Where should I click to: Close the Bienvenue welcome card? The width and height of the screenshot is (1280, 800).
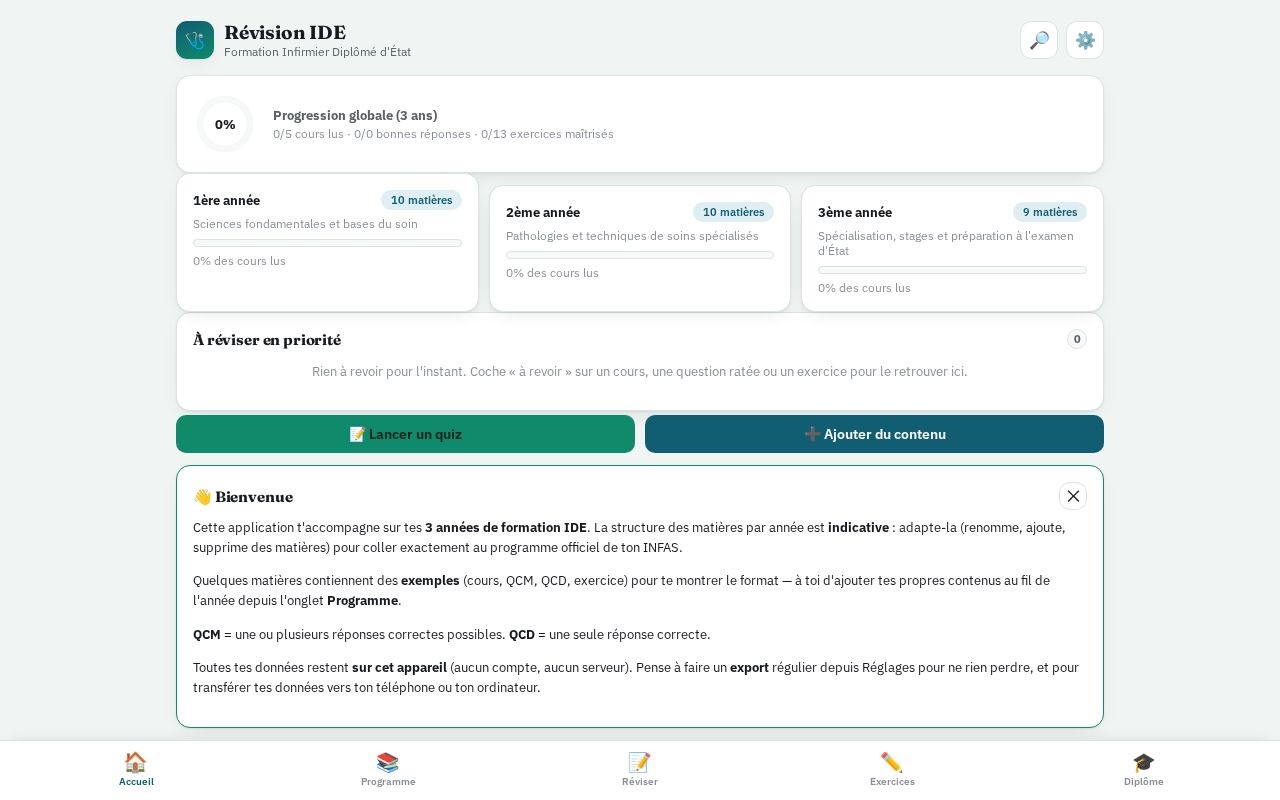(x=1073, y=496)
